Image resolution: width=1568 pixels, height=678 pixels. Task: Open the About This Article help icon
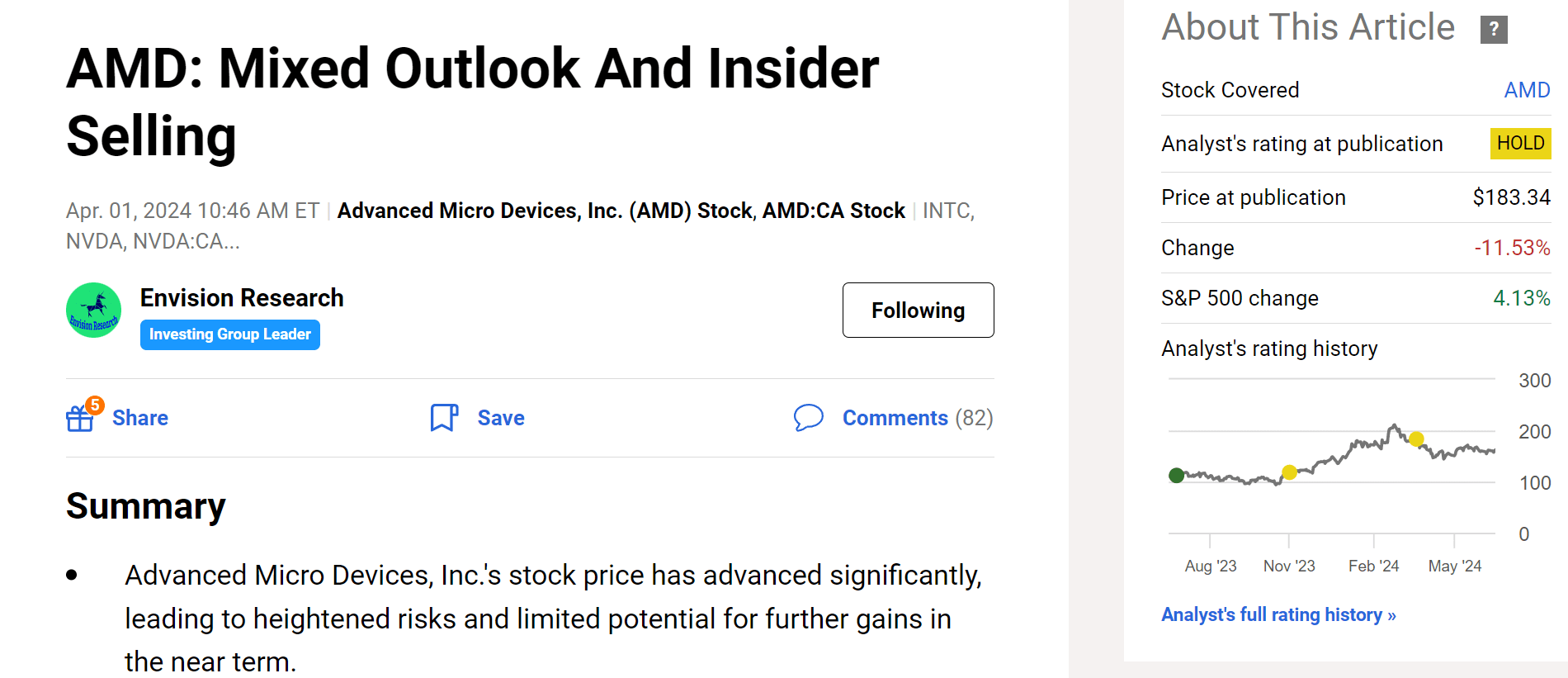pyautogui.click(x=1494, y=30)
